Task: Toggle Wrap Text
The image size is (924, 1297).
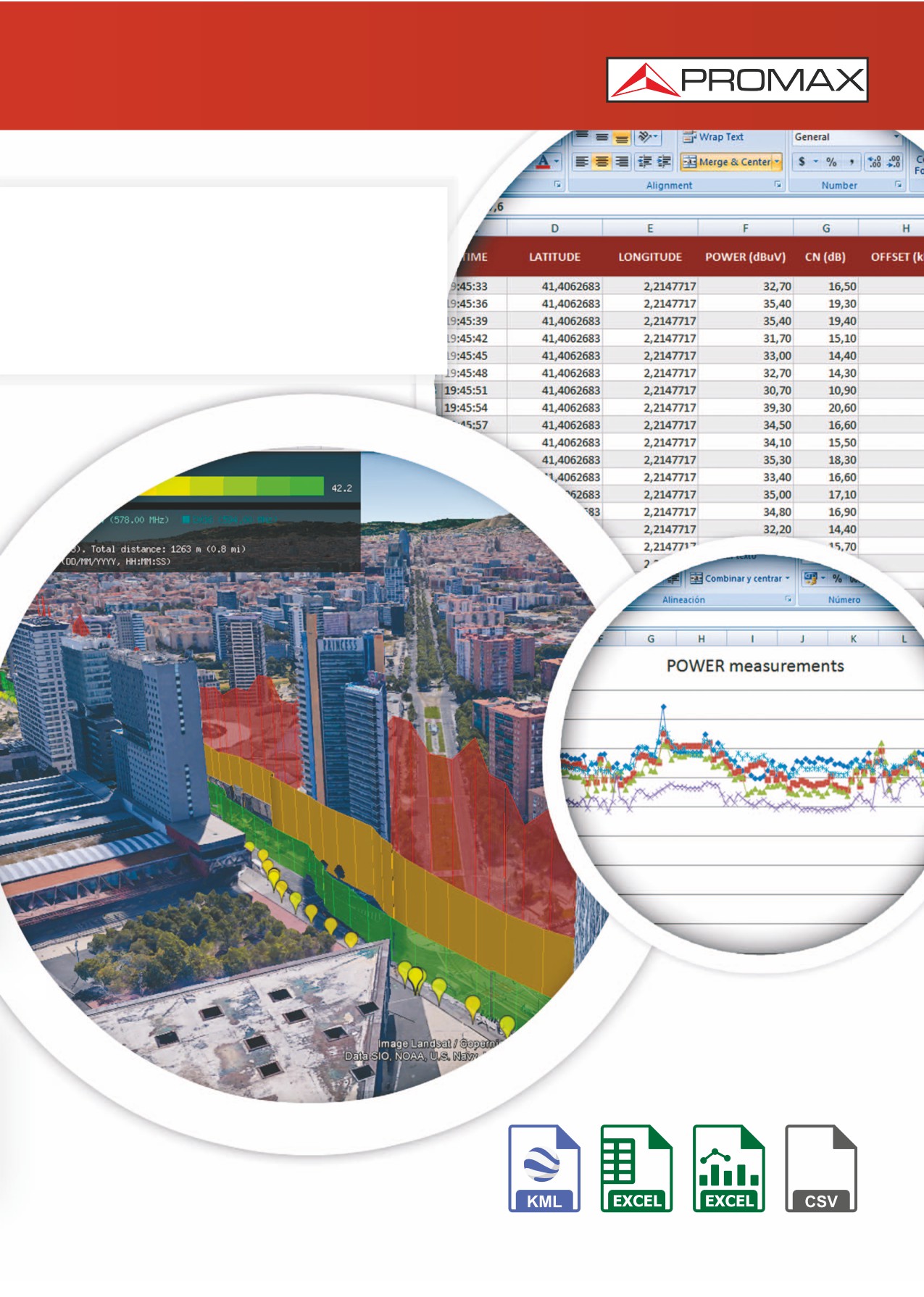Action: tap(713, 137)
